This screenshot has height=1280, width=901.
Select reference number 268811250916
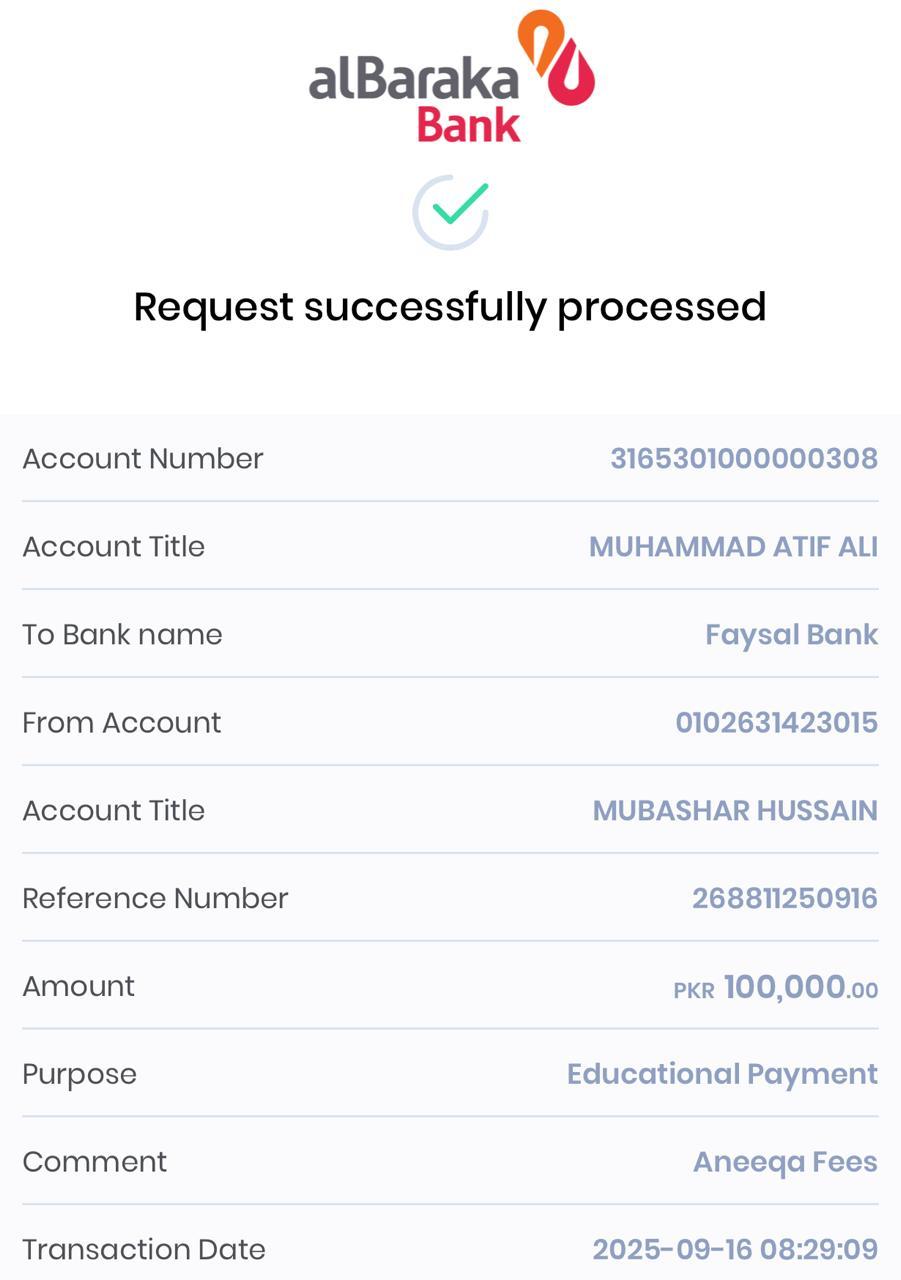784,899
